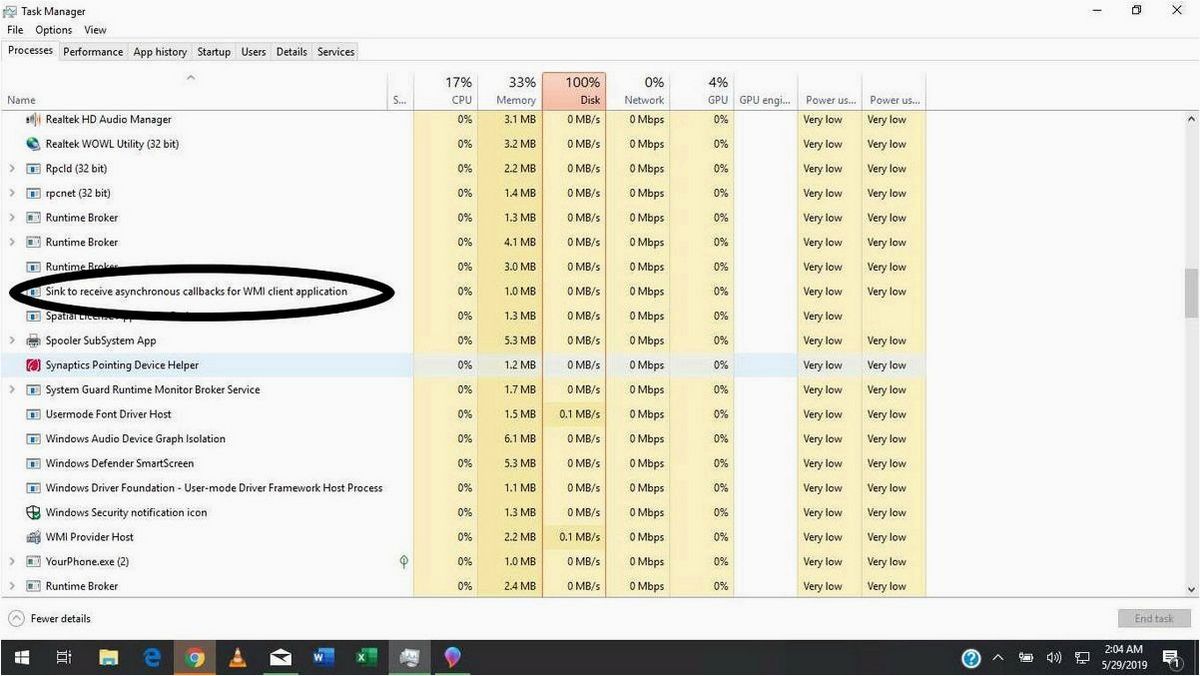
Task: Click the Windows Audio Device Graph Isolation icon
Action: 33,439
